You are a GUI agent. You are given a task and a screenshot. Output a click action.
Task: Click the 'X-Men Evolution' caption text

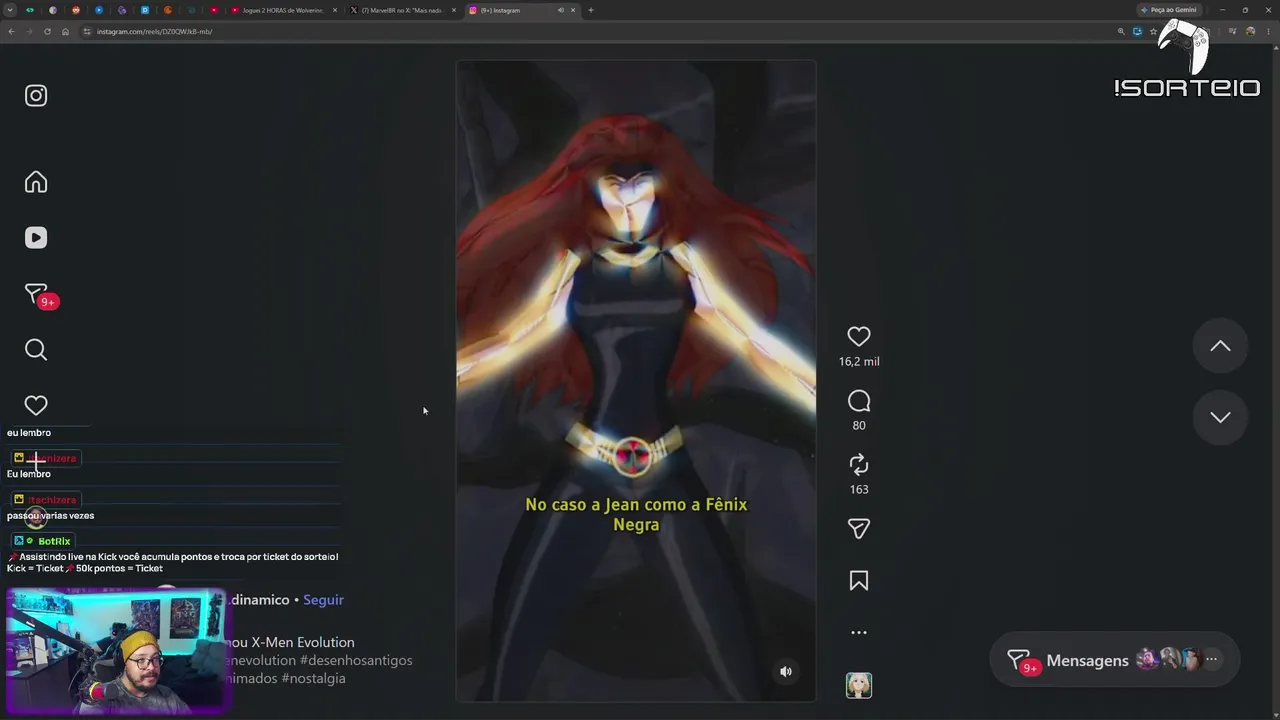pos(303,642)
